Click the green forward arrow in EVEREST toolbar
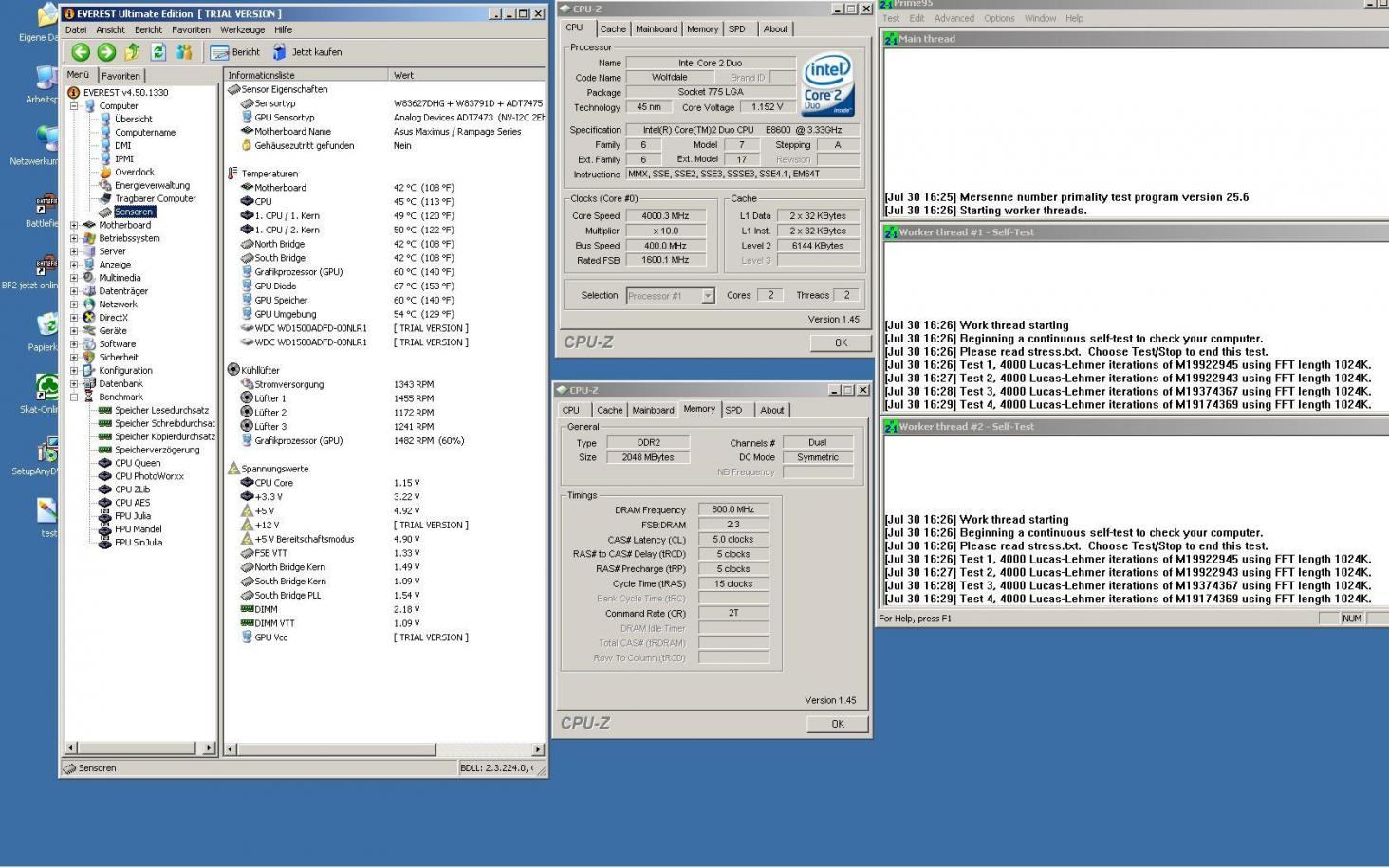 point(106,52)
